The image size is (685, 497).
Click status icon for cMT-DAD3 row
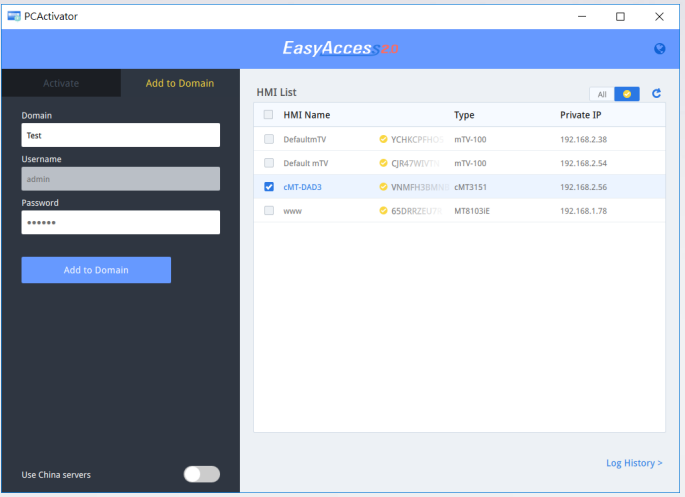[383, 187]
